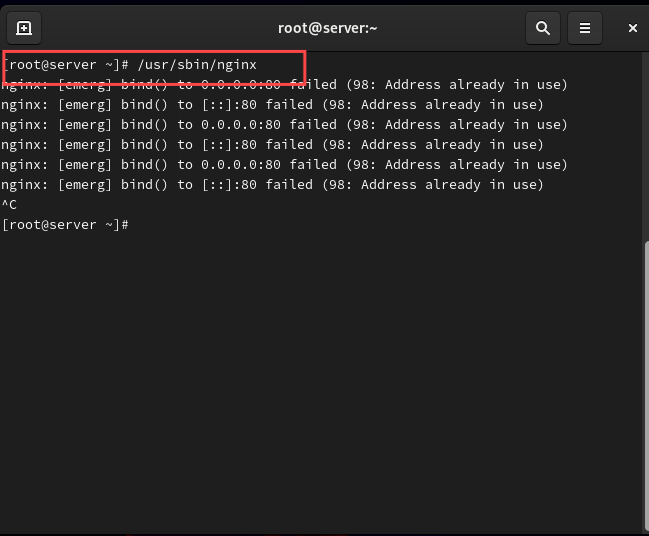Click the second [::]:80 failed error line
This screenshot has width=649, height=536.
(x=272, y=145)
